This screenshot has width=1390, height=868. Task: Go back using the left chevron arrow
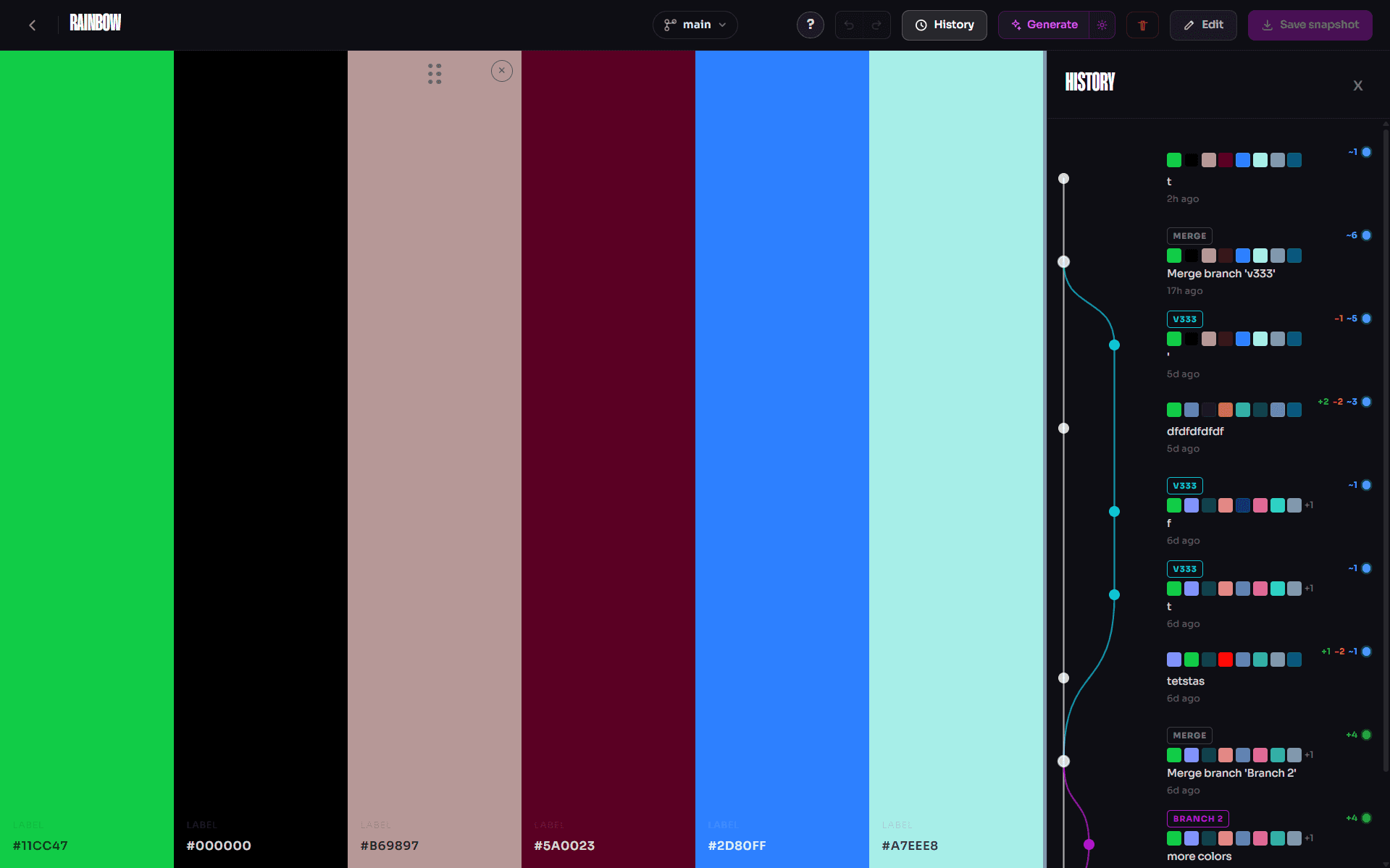[32, 25]
